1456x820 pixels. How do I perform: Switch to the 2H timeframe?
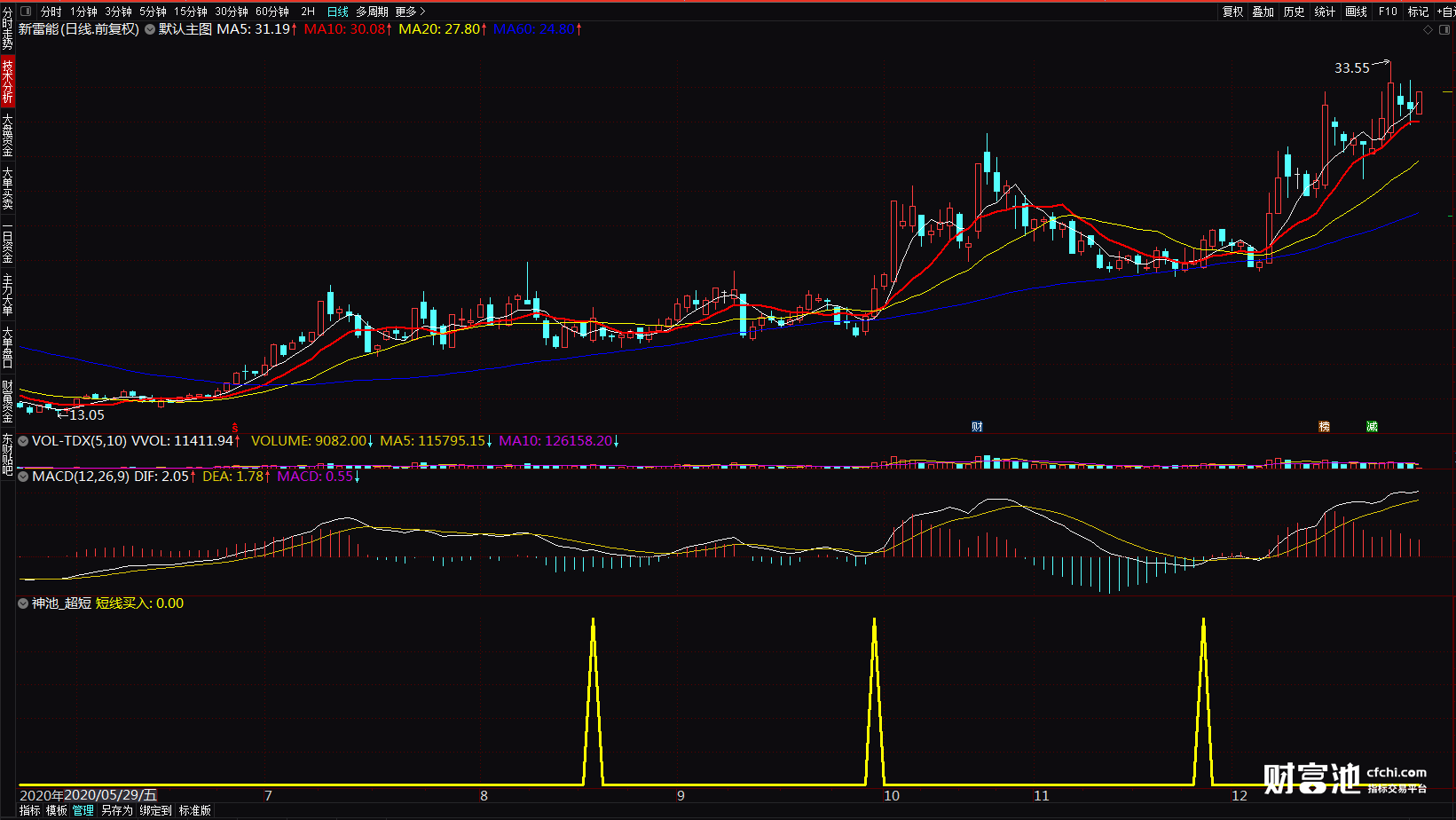click(308, 12)
